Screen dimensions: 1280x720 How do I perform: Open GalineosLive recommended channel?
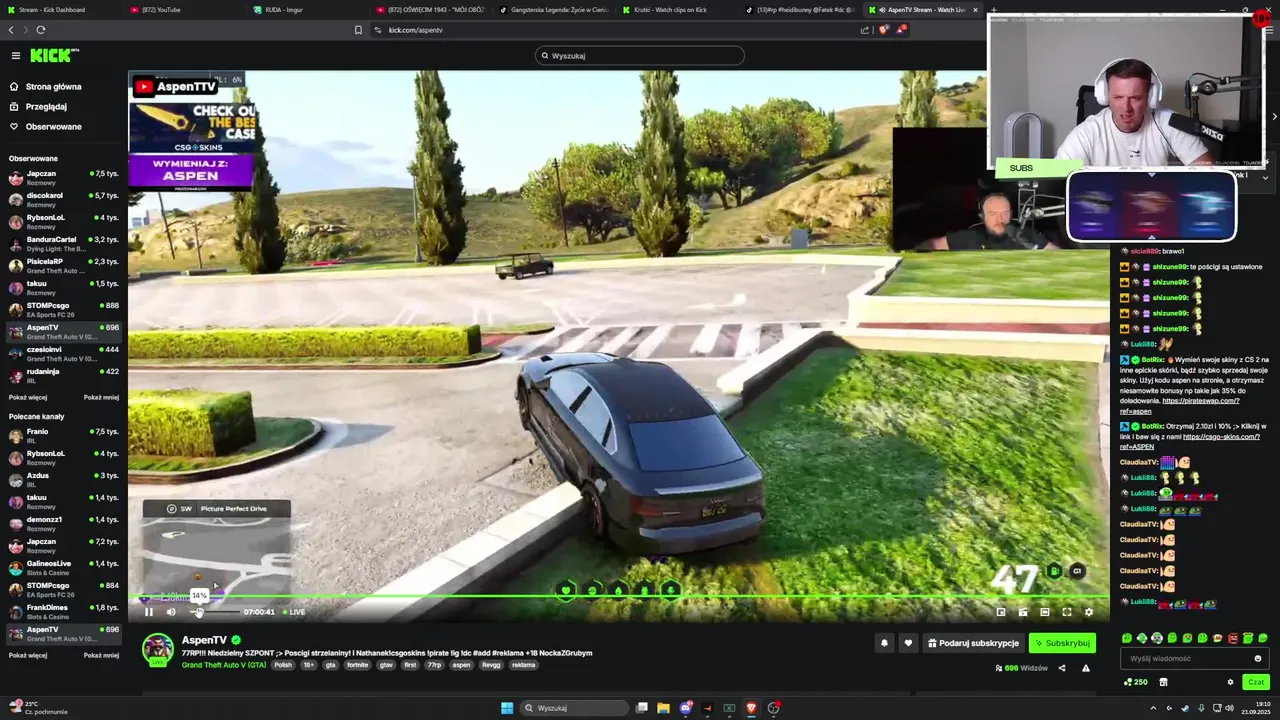[63, 568]
